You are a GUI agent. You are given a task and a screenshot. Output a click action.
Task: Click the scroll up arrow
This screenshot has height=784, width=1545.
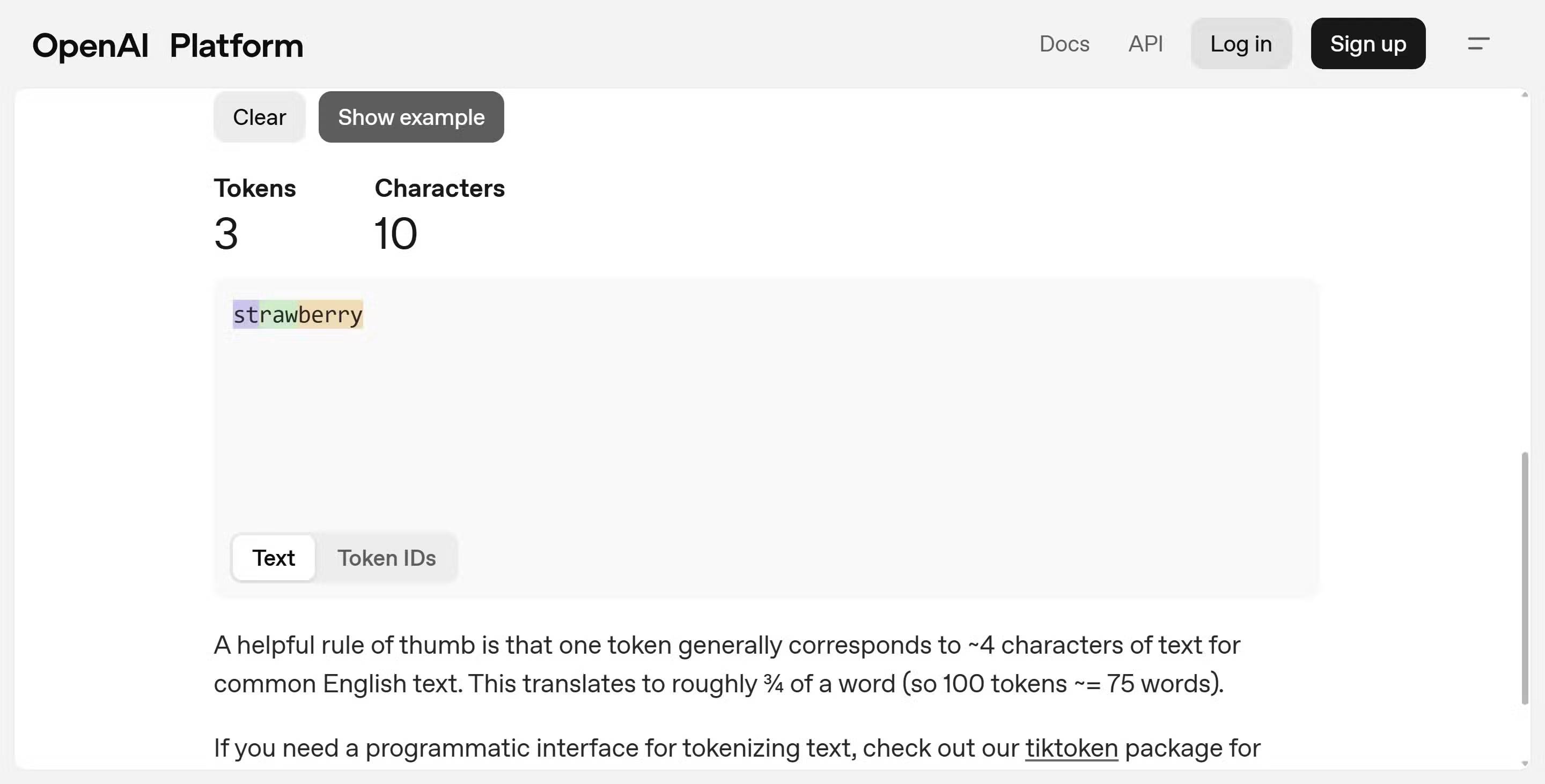(x=1525, y=95)
